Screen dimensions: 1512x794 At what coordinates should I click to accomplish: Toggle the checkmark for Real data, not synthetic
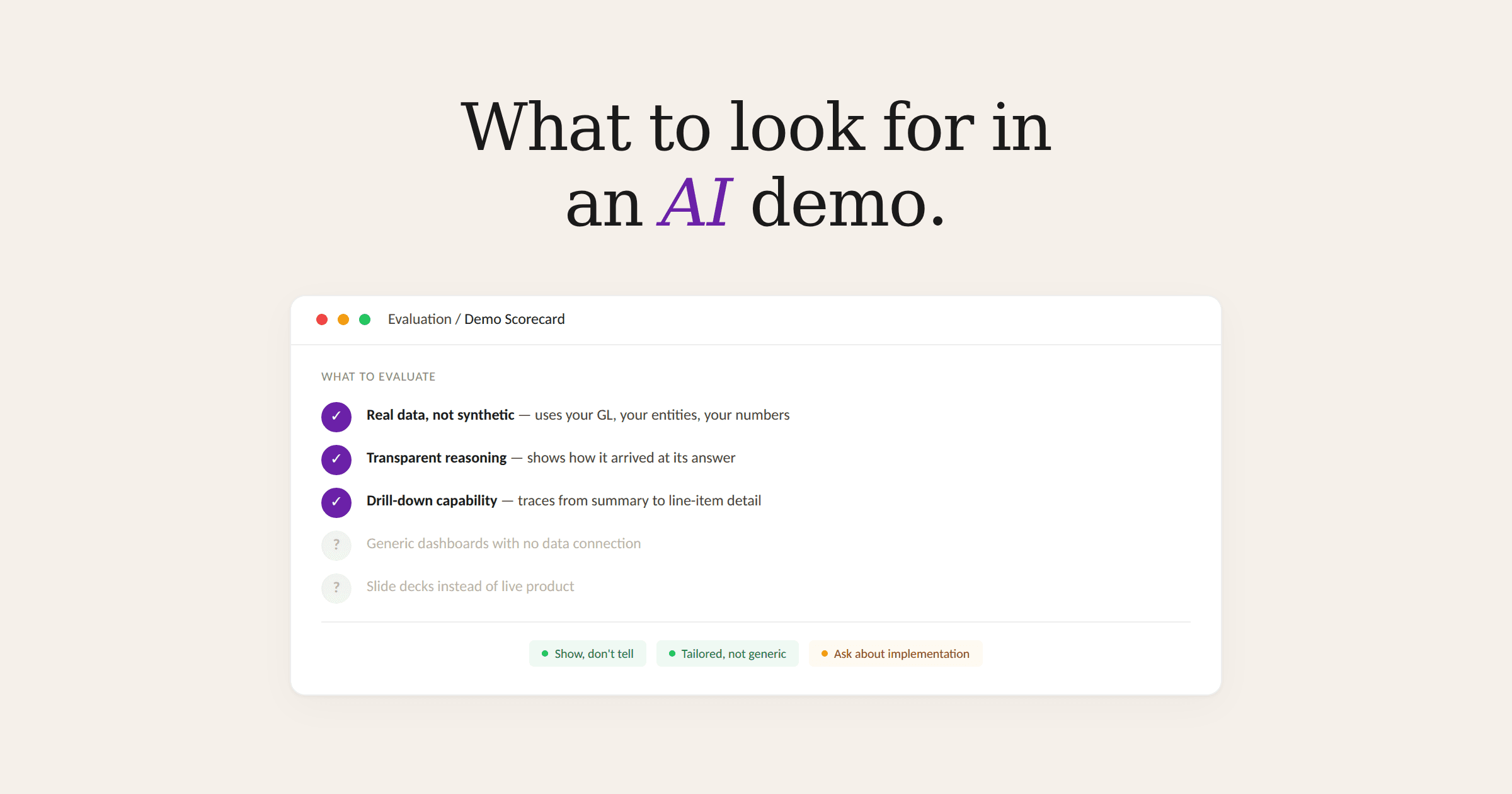tap(336, 417)
